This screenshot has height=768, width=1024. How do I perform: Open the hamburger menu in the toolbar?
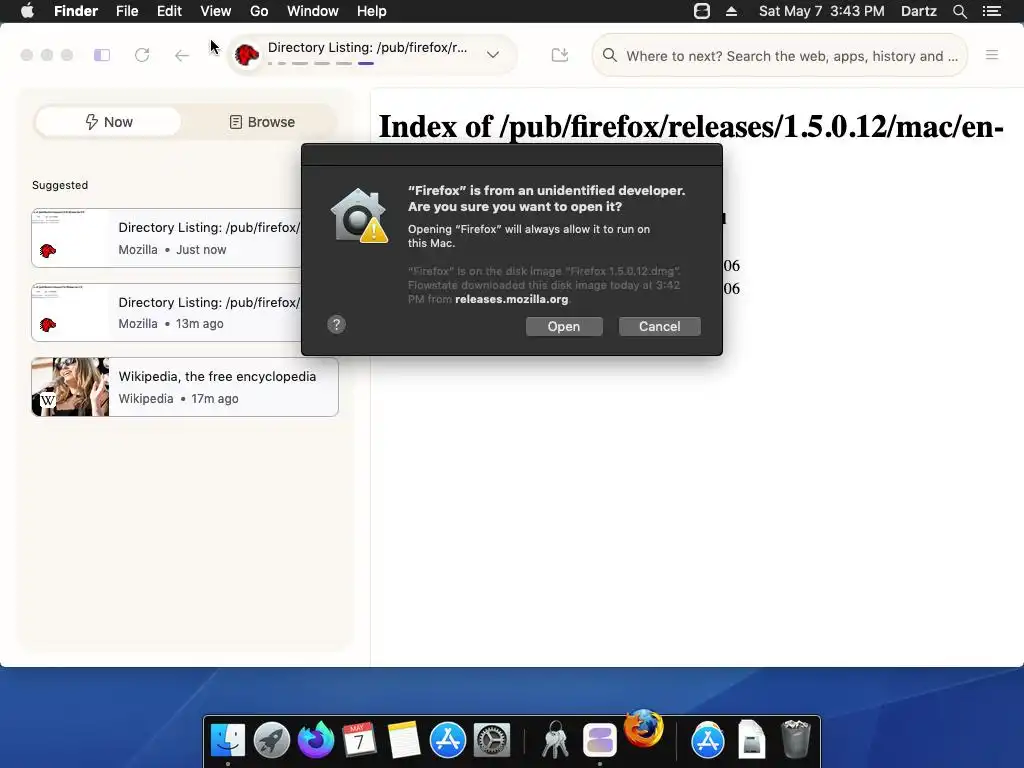click(x=992, y=56)
